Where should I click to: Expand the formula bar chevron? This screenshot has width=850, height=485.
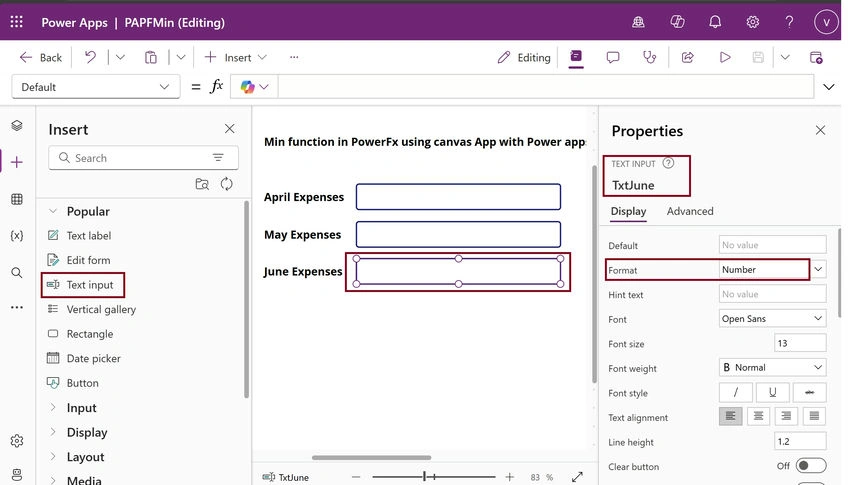click(829, 87)
